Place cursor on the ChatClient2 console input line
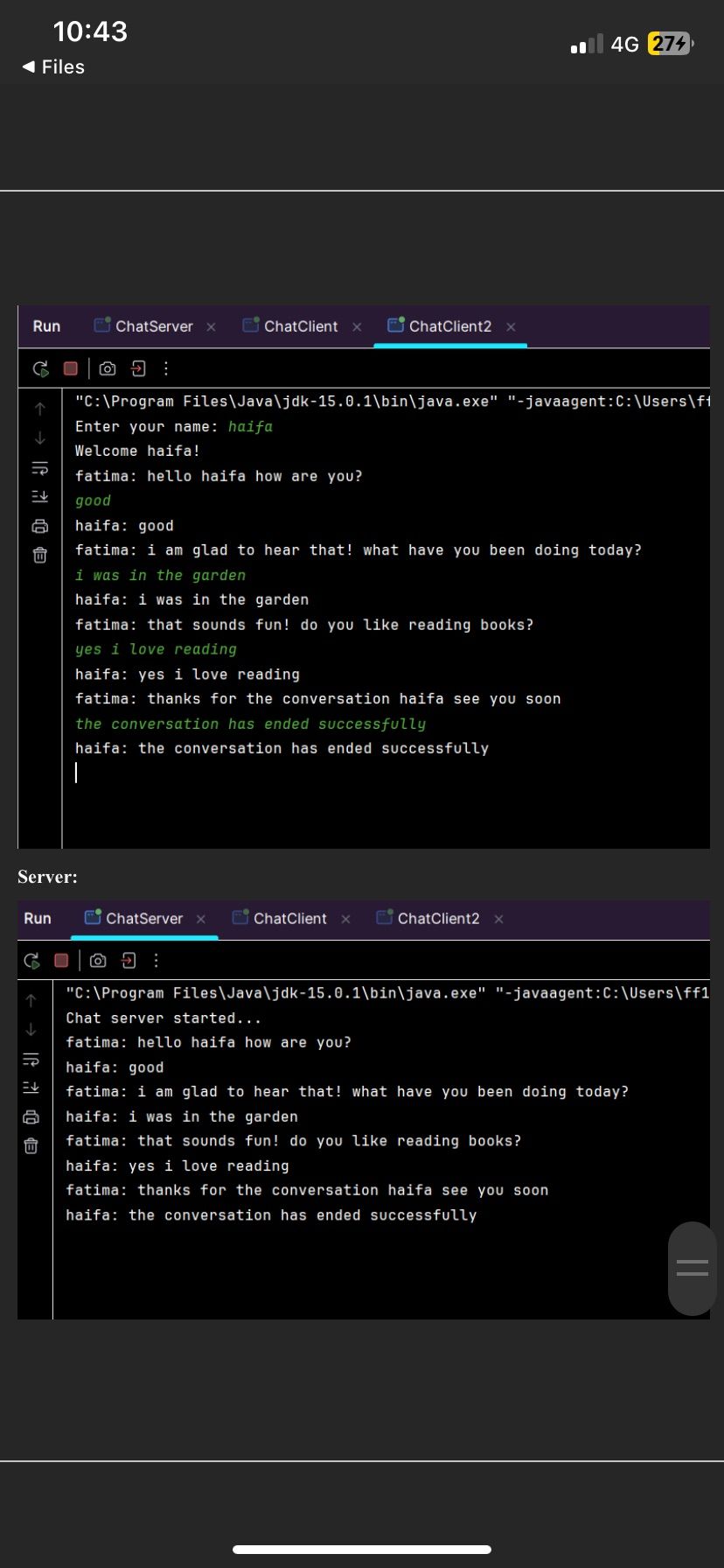The image size is (724, 1568). click(x=385, y=773)
